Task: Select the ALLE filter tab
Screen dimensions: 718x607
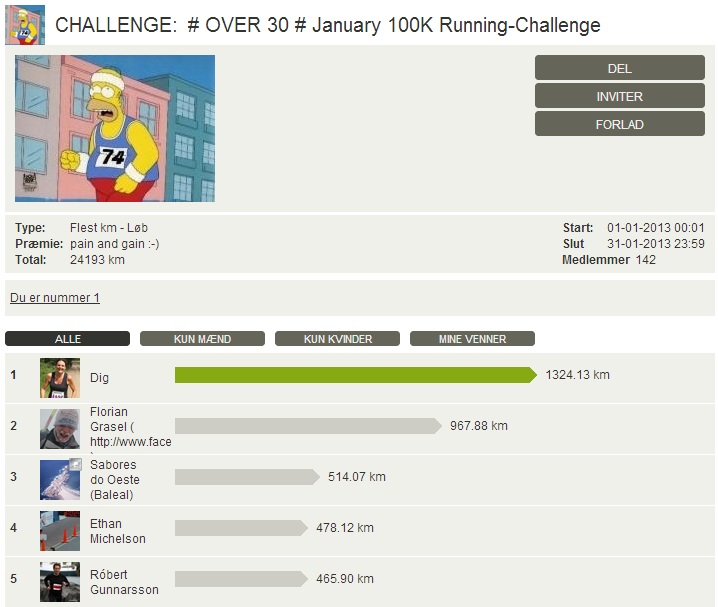Action: coord(67,339)
